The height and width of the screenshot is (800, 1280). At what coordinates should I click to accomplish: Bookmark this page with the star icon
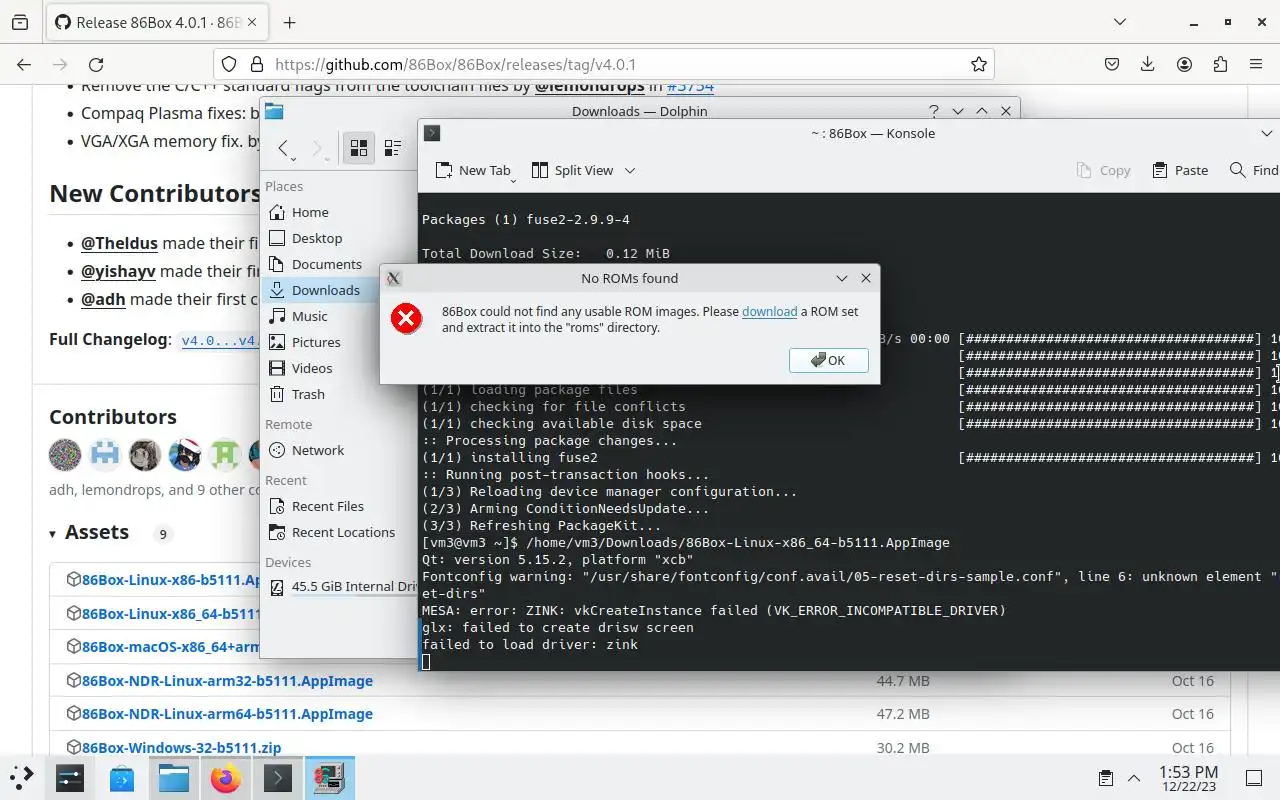(978, 64)
